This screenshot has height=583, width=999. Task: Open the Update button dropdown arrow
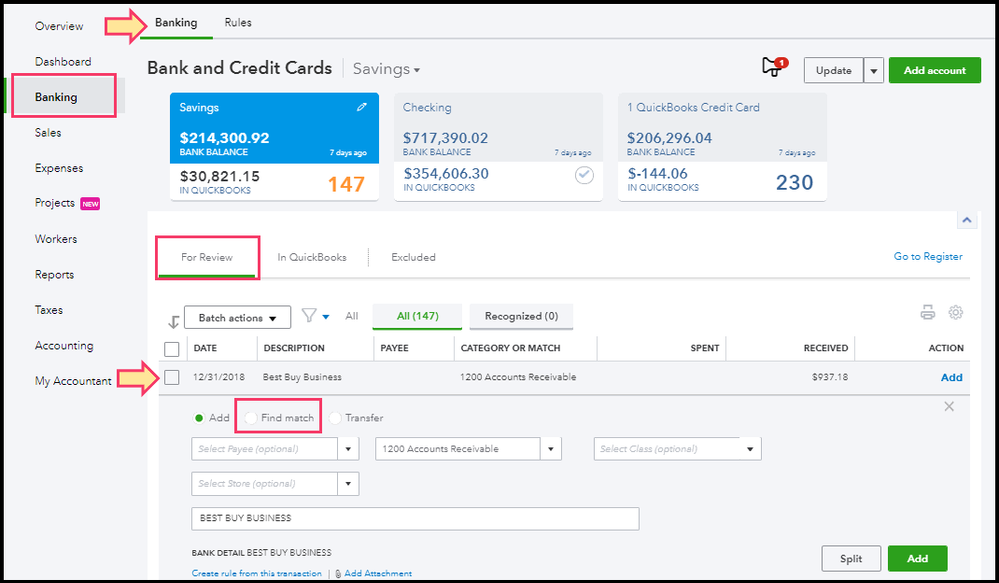point(873,71)
